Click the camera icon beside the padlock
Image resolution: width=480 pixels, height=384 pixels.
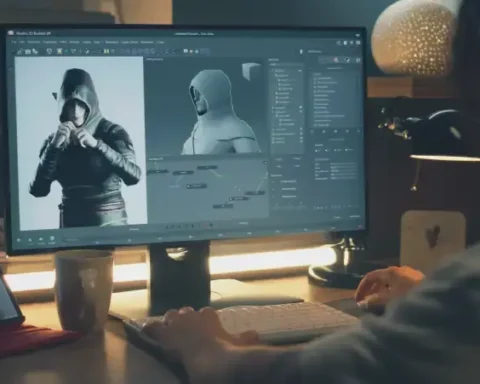click(x=28, y=52)
